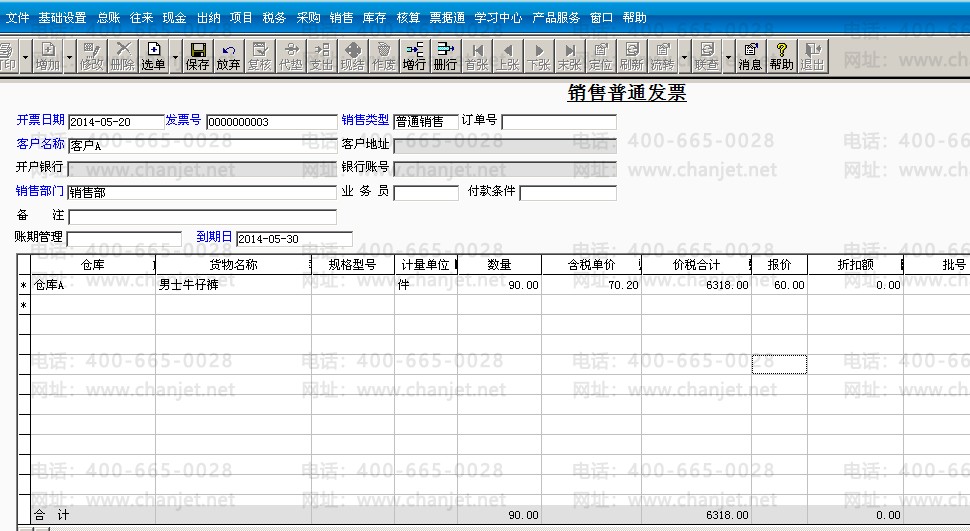Click the 价税合计 column header
Viewport: 970px width, 531px height.
(697, 265)
